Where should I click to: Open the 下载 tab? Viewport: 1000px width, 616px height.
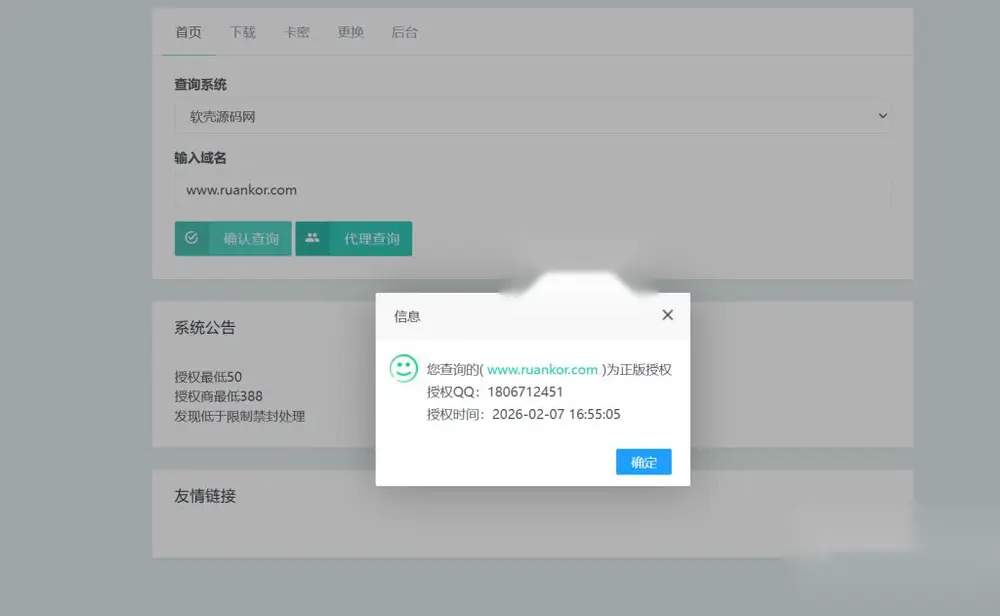click(242, 32)
